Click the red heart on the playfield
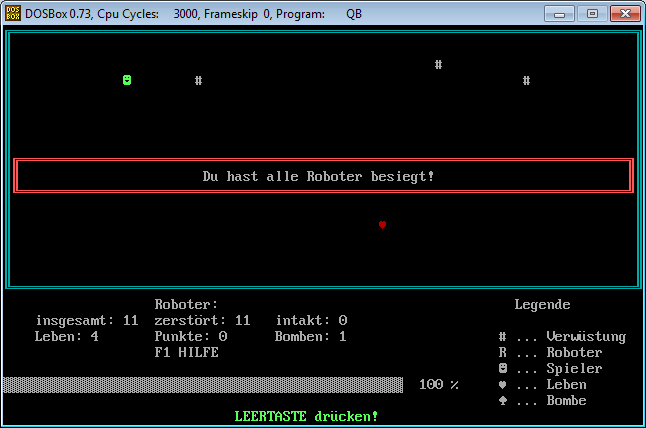 (382, 225)
